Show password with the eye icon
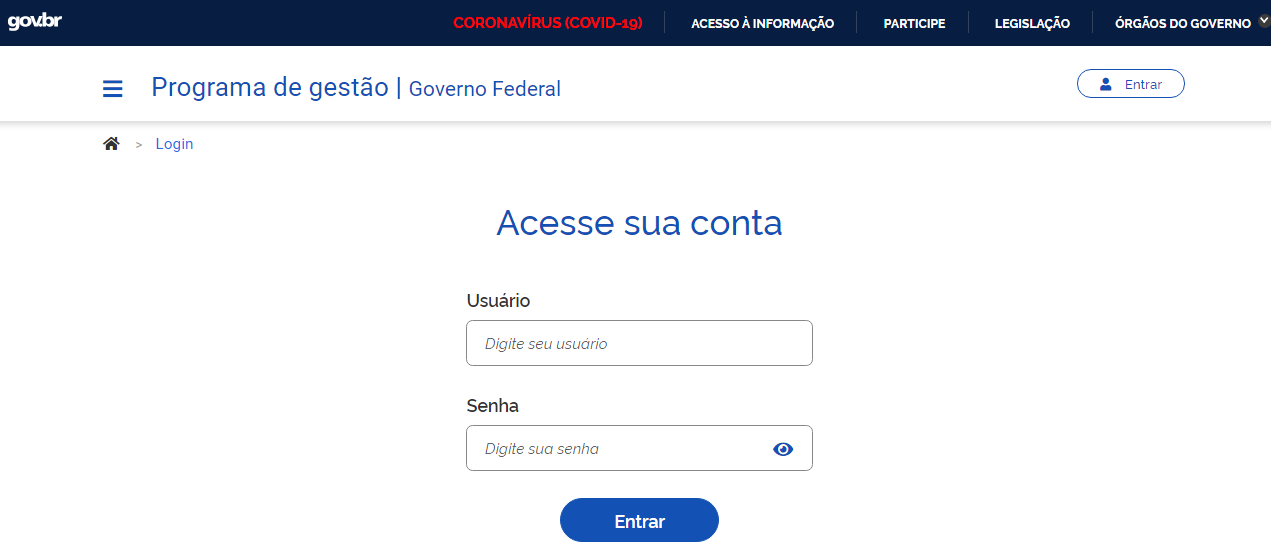 point(783,449)
